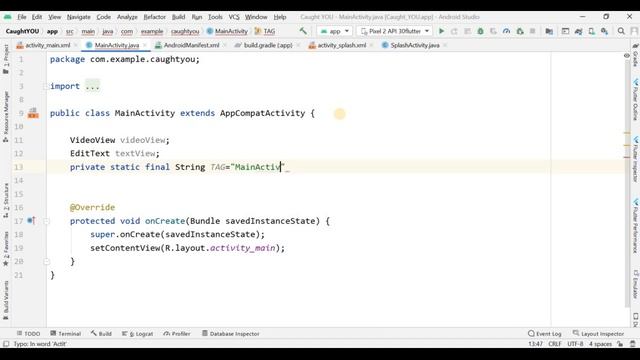Place cursor in the TAG string on line 13
The height and width of the screenshot is (360, 640).
point(257,167)
